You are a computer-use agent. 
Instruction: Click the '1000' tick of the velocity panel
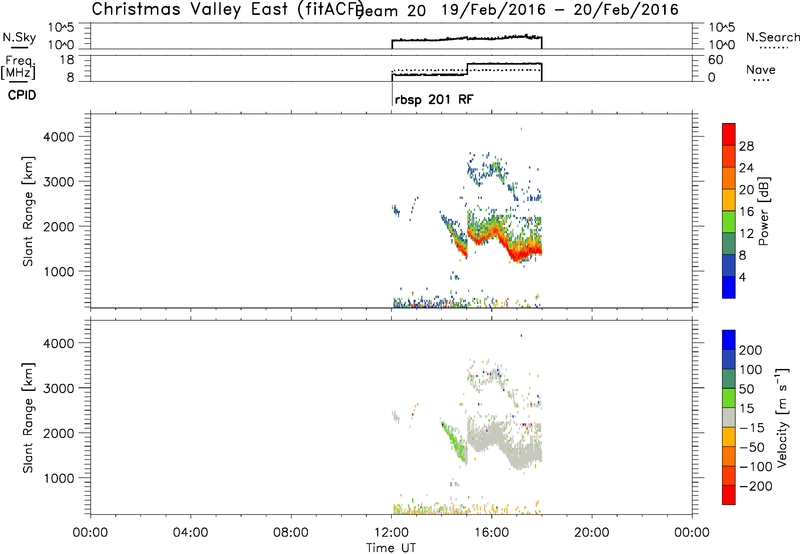click(x=59, y=478)
